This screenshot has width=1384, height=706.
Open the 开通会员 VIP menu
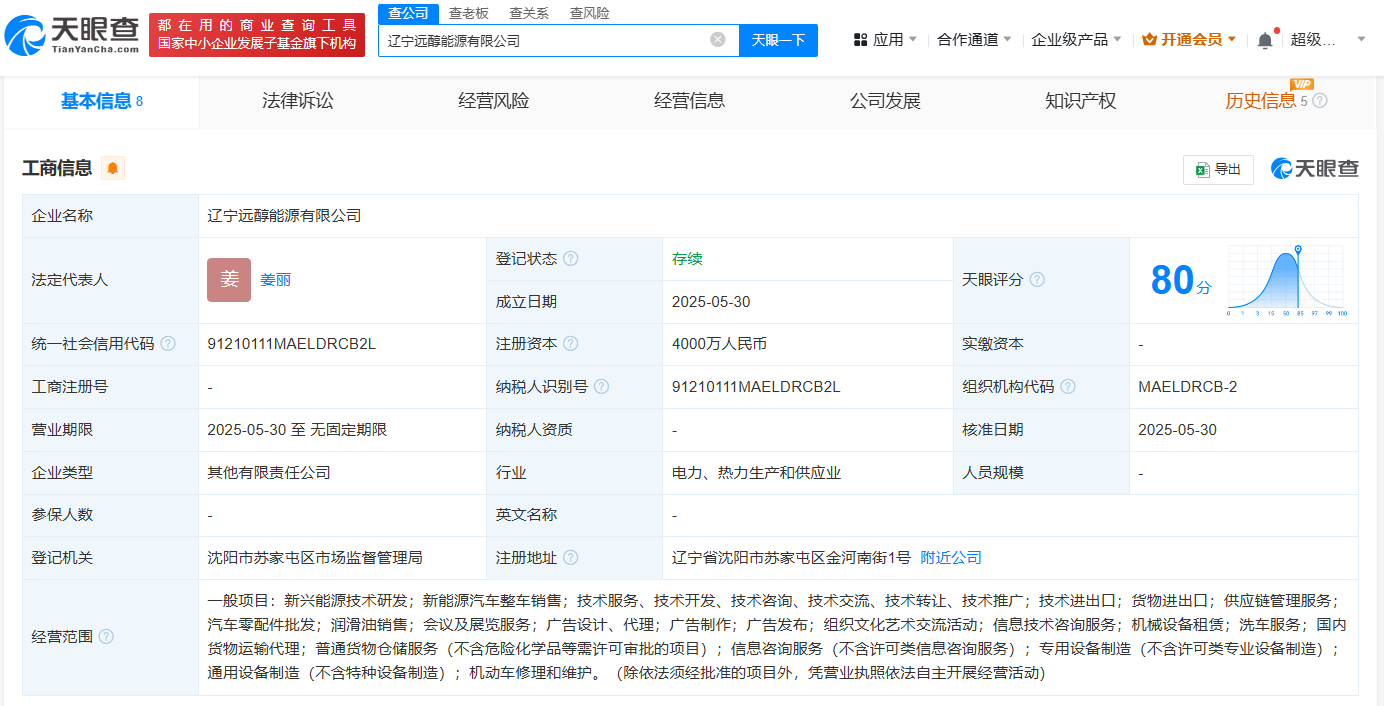(1190, 40)
